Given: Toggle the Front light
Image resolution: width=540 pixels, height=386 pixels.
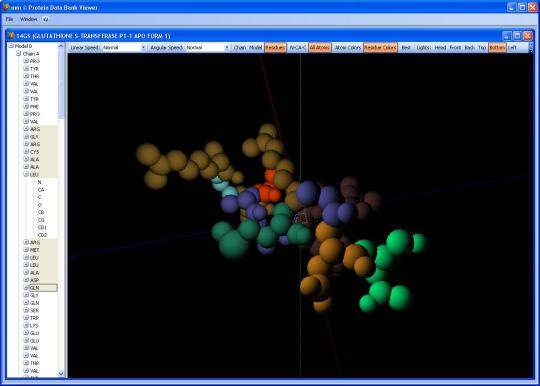Looking at the screenshot, I should (455, 48).
